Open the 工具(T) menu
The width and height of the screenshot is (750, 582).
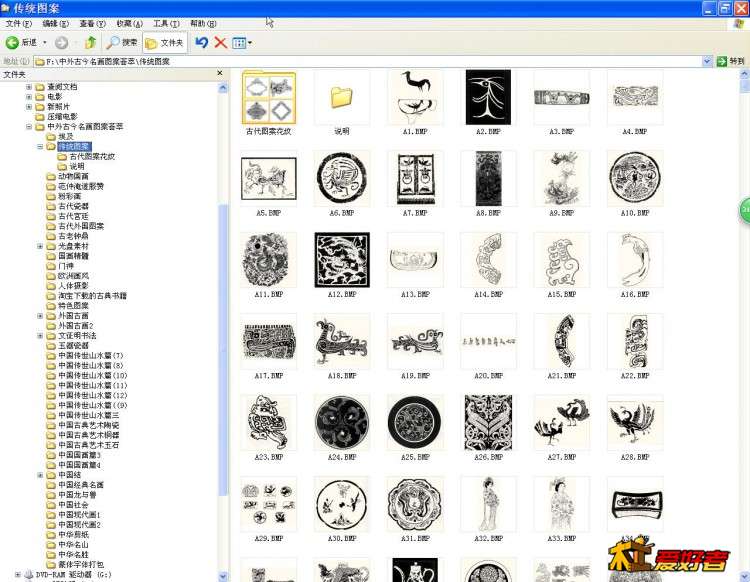166,23
